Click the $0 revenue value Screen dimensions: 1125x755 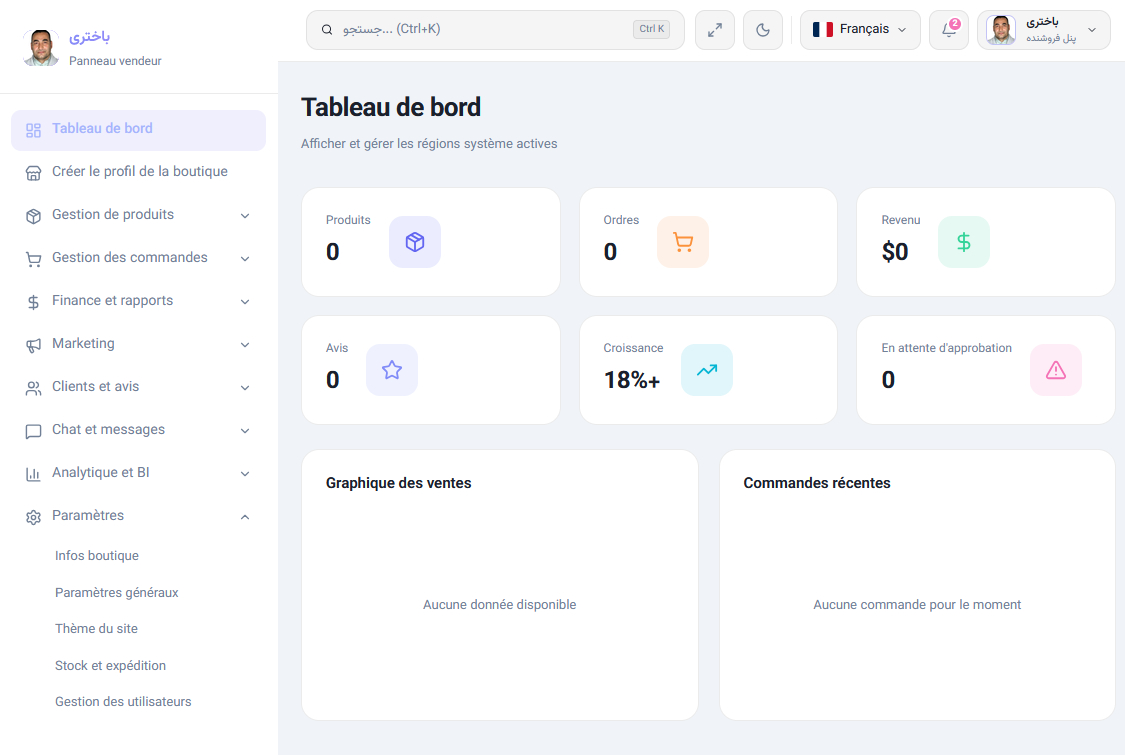click(895, 252)
